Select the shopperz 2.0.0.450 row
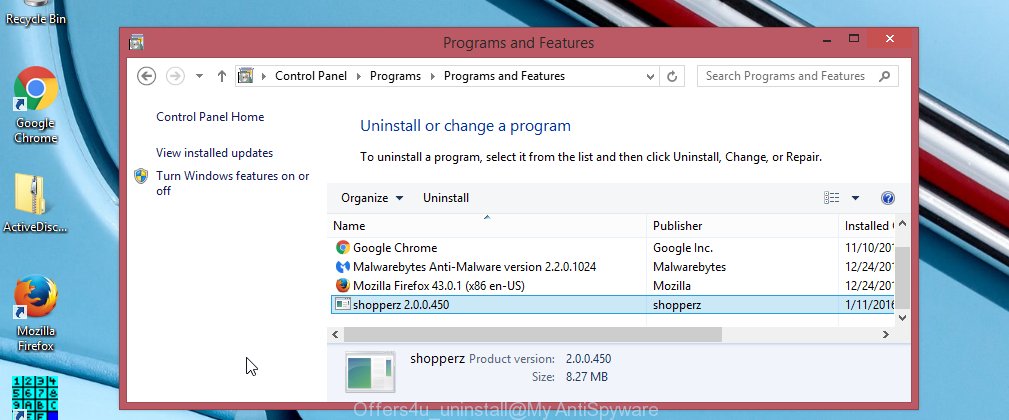The image size is (1009, 420). 611,305
